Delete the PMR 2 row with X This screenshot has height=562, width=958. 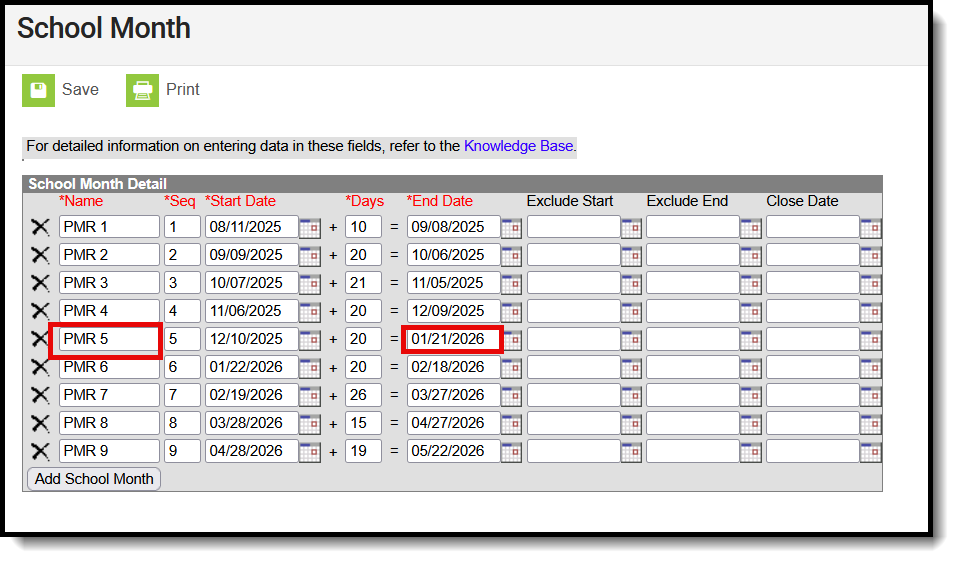pyautogui.click(x=40, y=255)
